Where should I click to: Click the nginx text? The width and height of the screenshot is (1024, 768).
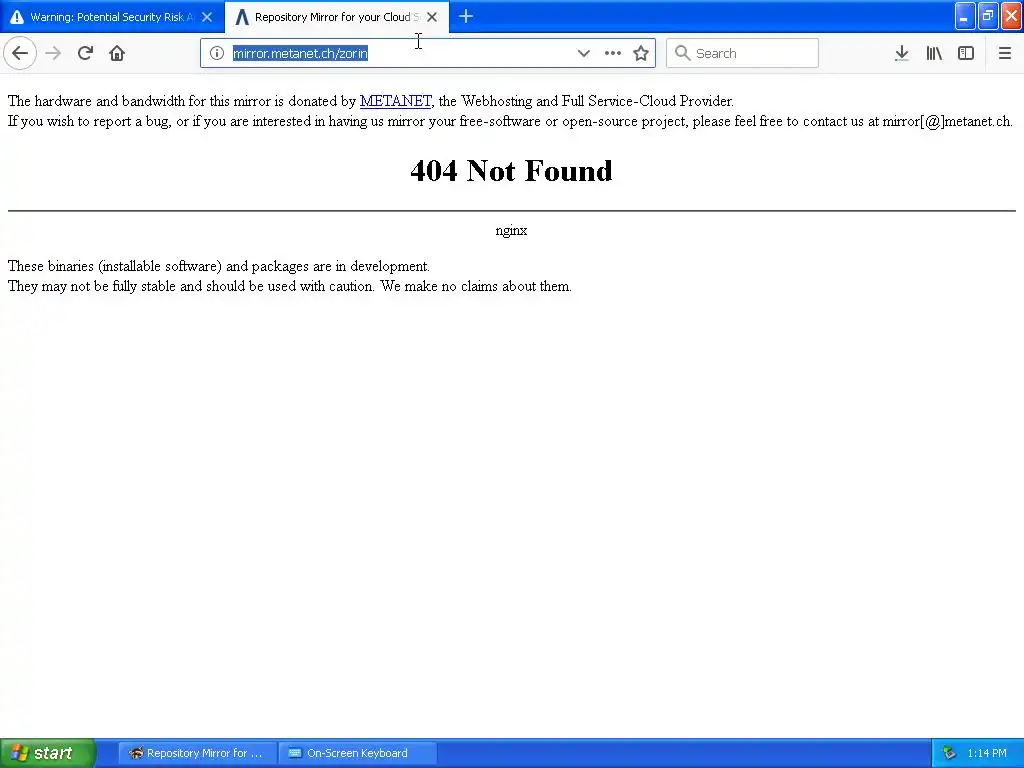[x=511, y=231]
